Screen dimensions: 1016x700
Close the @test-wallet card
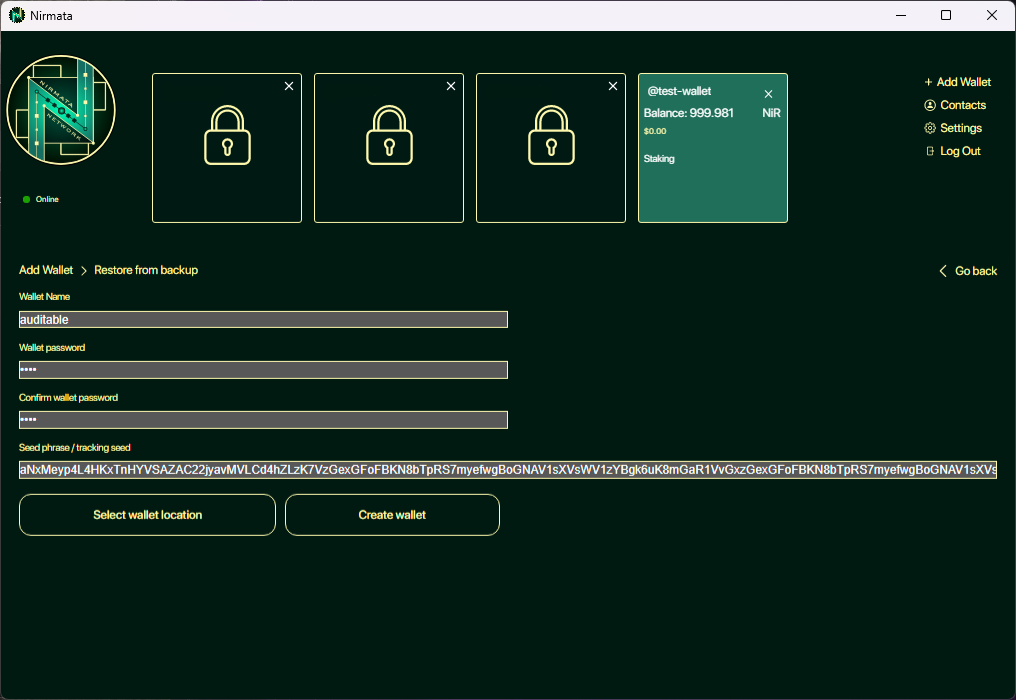(768, 93)
